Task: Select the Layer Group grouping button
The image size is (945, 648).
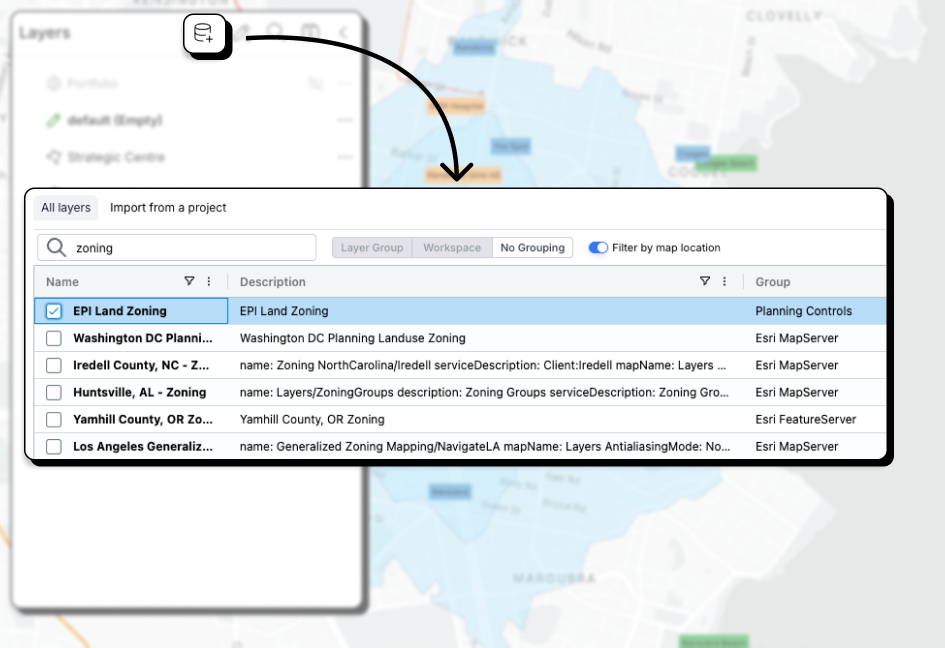Action: coord(372,248)
